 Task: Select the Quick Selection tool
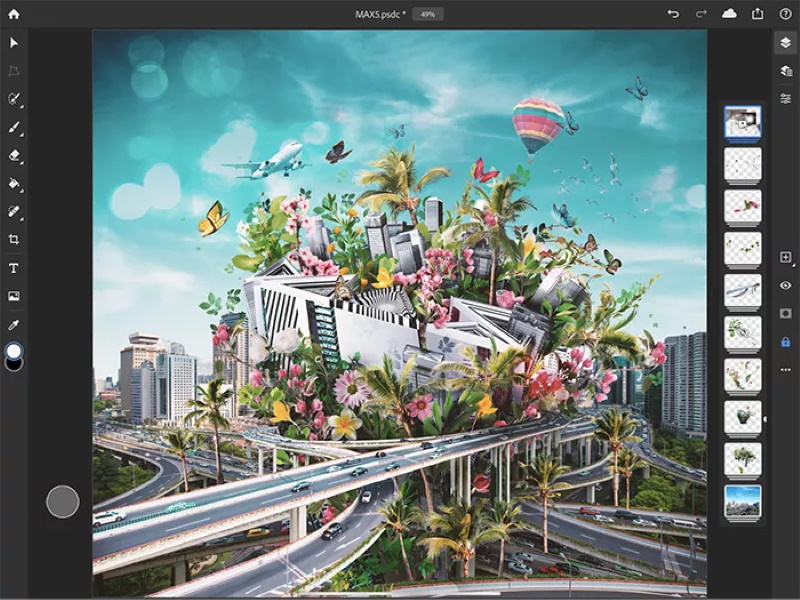(x=14, y=99)
